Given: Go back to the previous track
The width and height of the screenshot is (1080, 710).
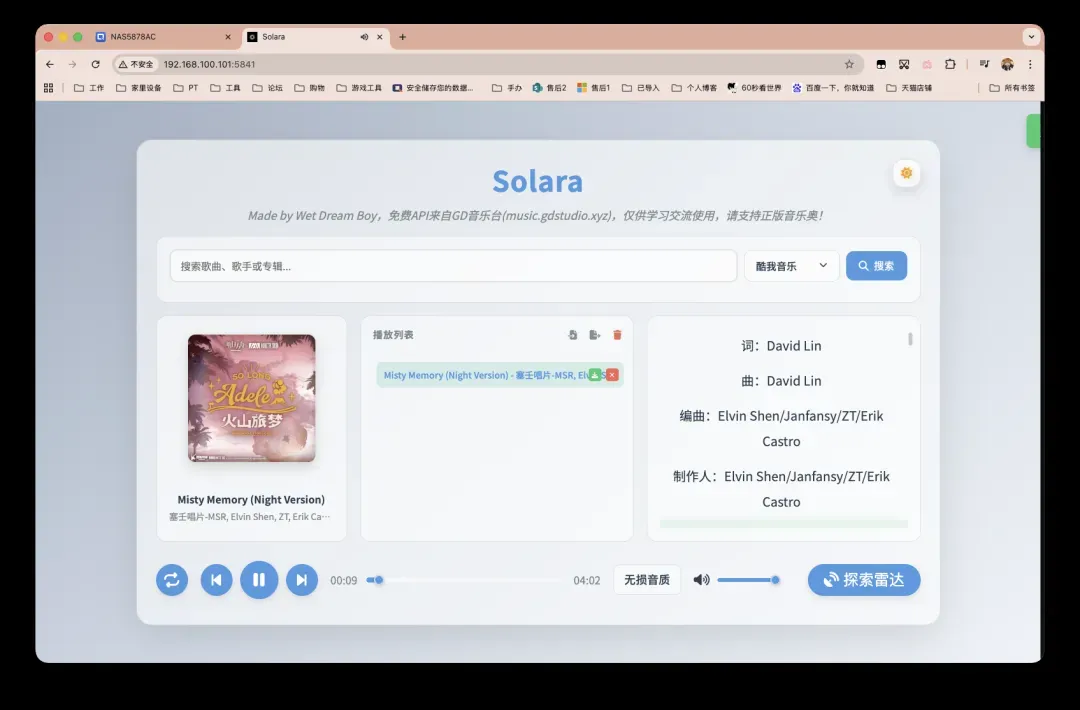Looking at the screenshot, I should pos(216,580).
